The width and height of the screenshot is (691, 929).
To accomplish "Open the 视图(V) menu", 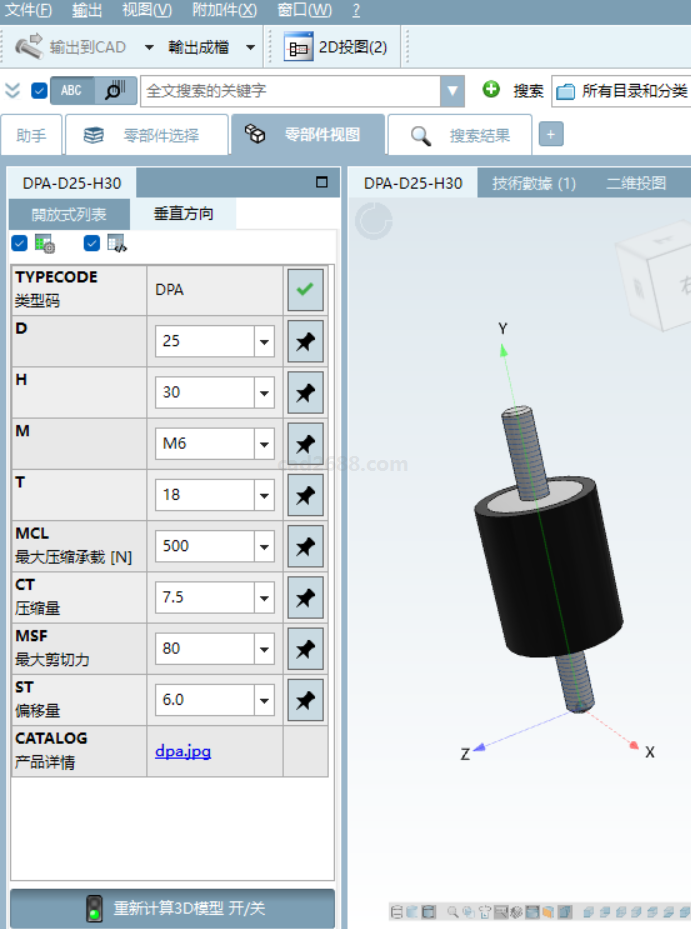I will tap(146, 10).
